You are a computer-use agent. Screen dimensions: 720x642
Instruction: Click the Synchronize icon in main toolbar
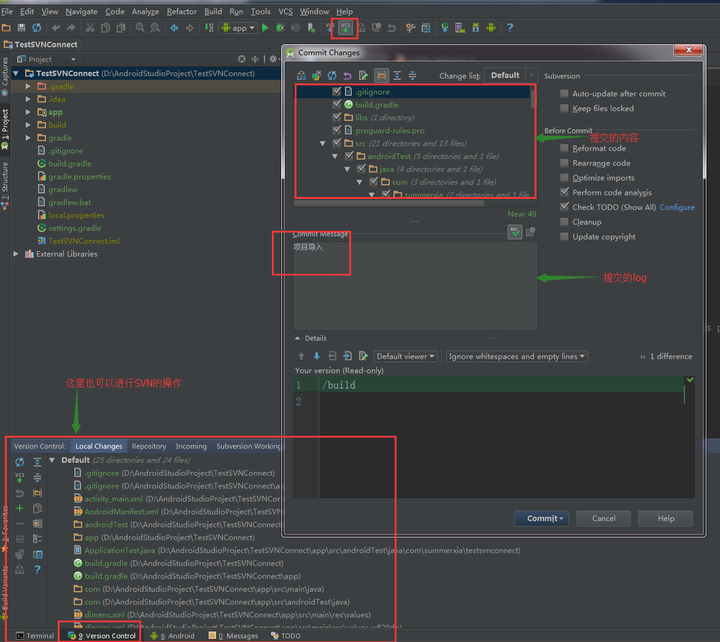point(37,28)
